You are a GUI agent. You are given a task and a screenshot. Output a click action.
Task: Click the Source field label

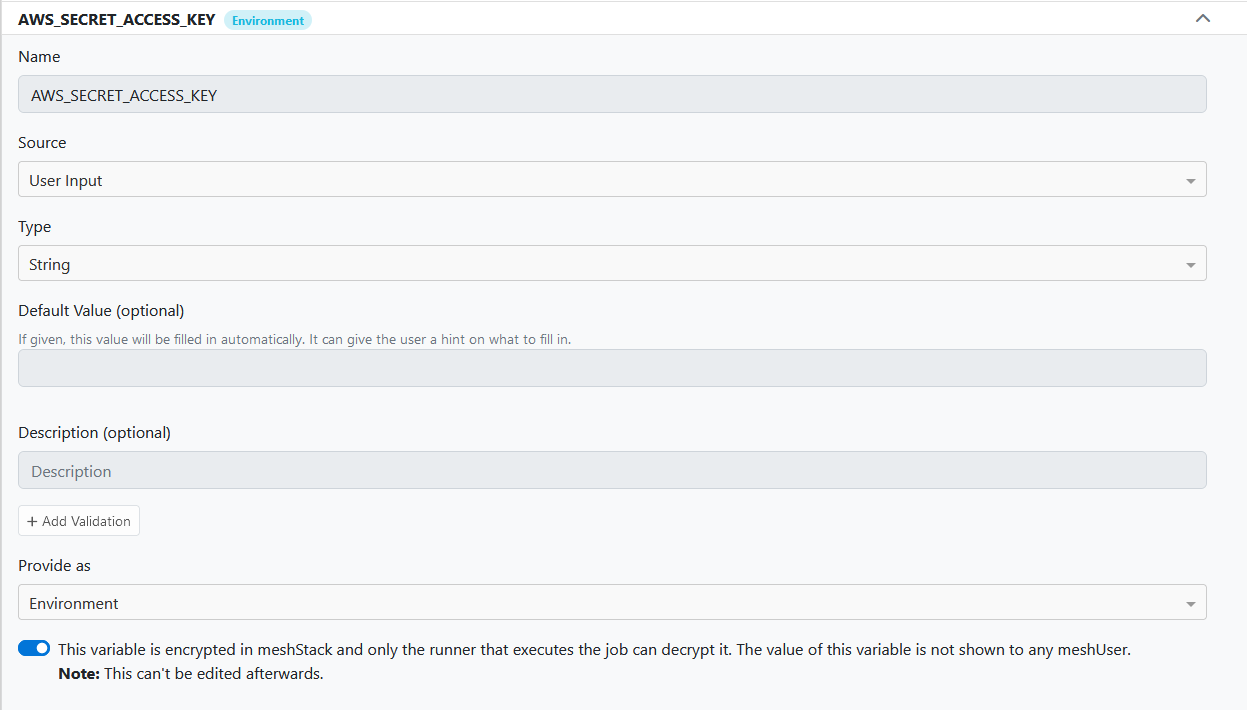click(x=42, y=143)
